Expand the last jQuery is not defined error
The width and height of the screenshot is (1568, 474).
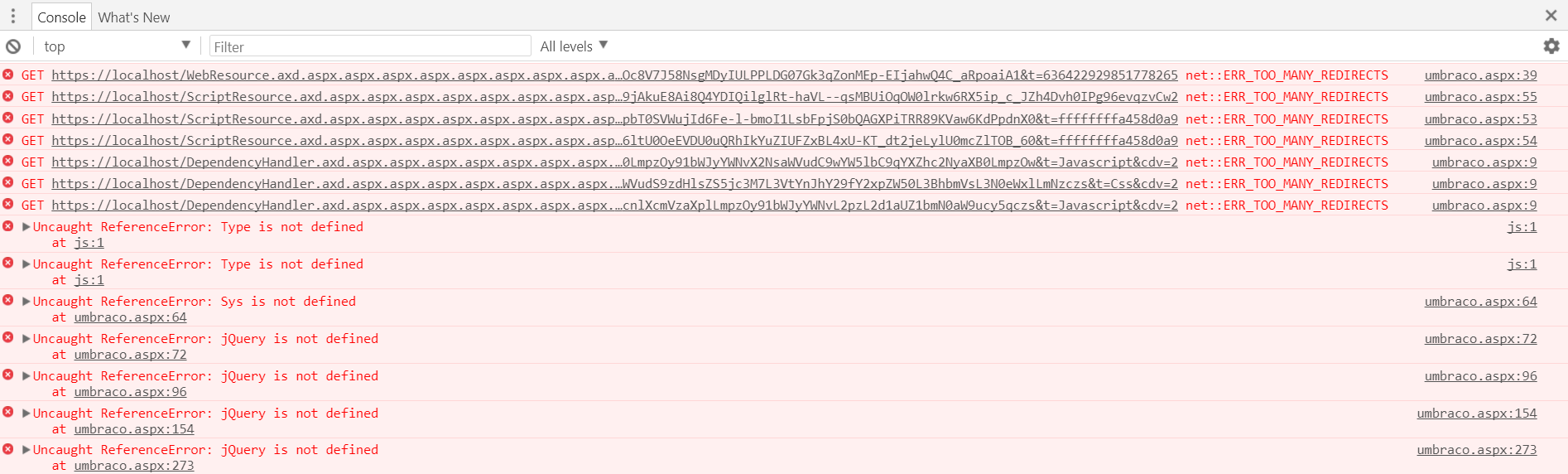[x=26, y=449]
